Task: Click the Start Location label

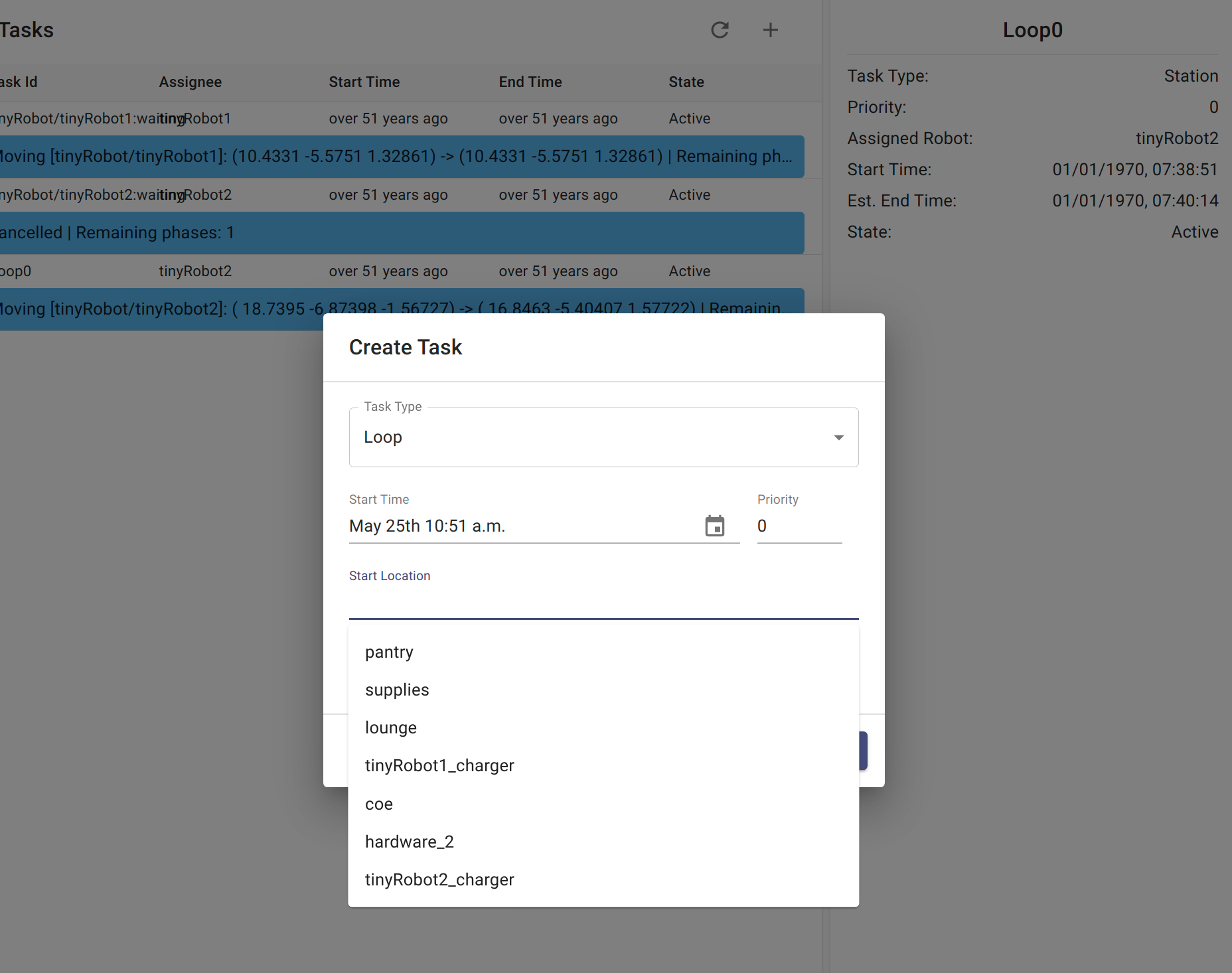Action: coord(390,575)
